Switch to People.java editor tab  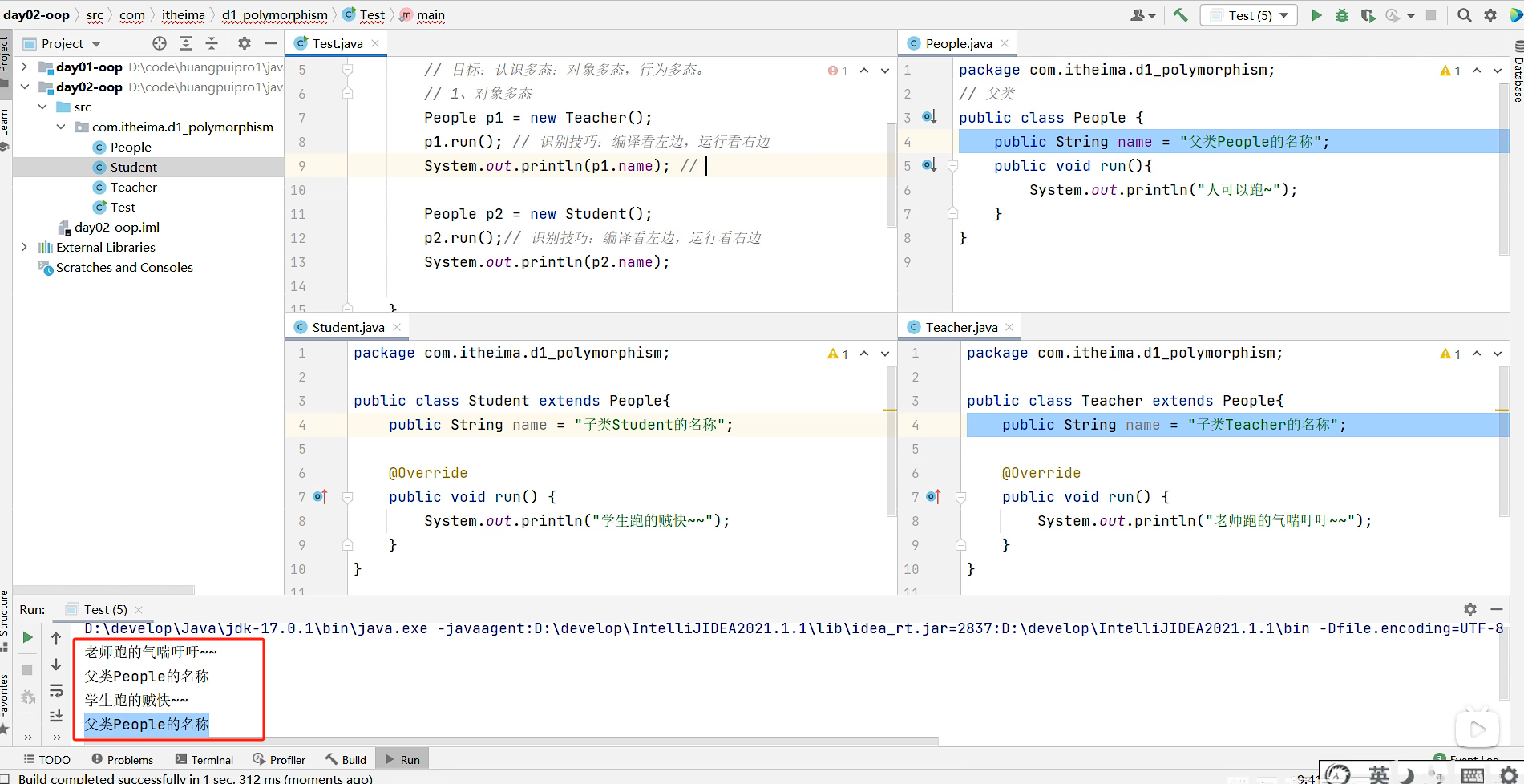(x=958, y=43)
